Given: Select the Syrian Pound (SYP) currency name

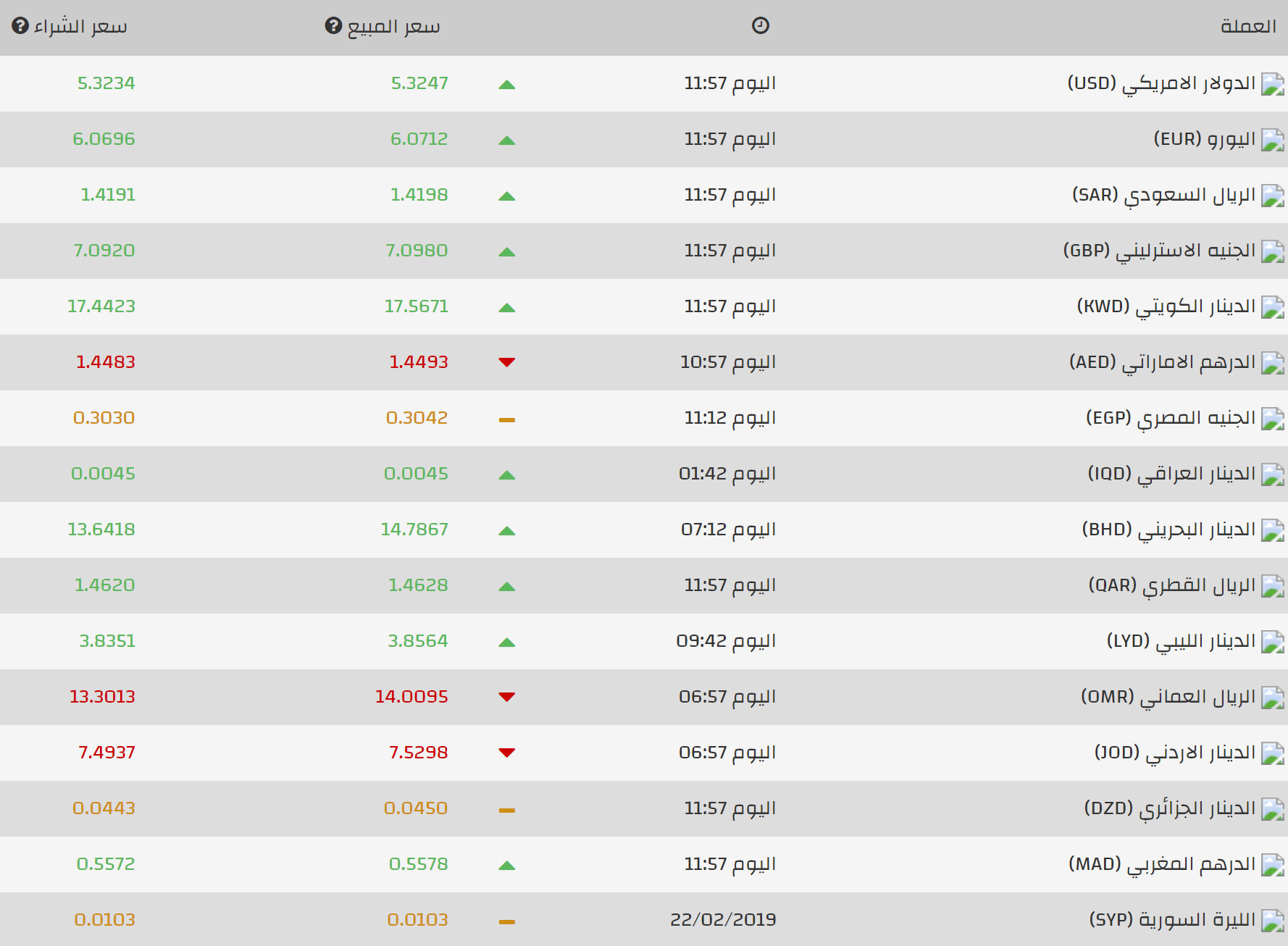Looking at the screenshot, I should tap(1172, 920).
